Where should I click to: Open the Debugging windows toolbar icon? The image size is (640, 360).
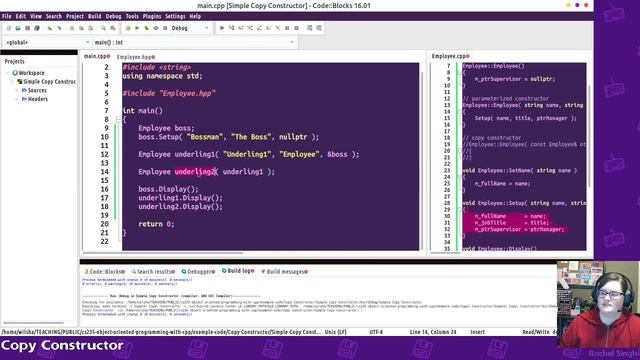point(310,28)
